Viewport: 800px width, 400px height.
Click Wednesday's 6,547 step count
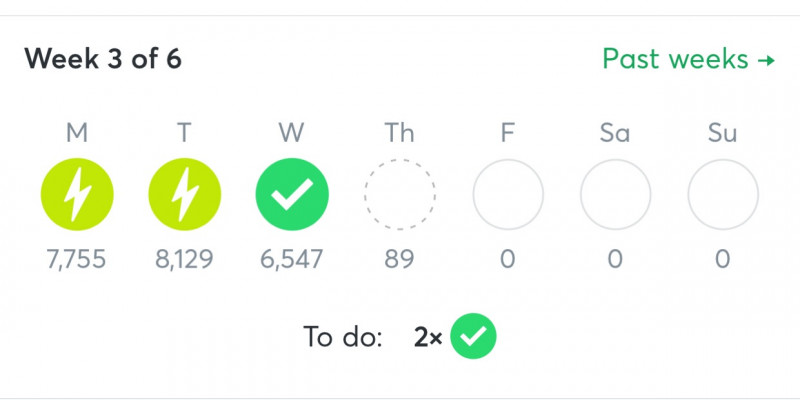(292, 260)
